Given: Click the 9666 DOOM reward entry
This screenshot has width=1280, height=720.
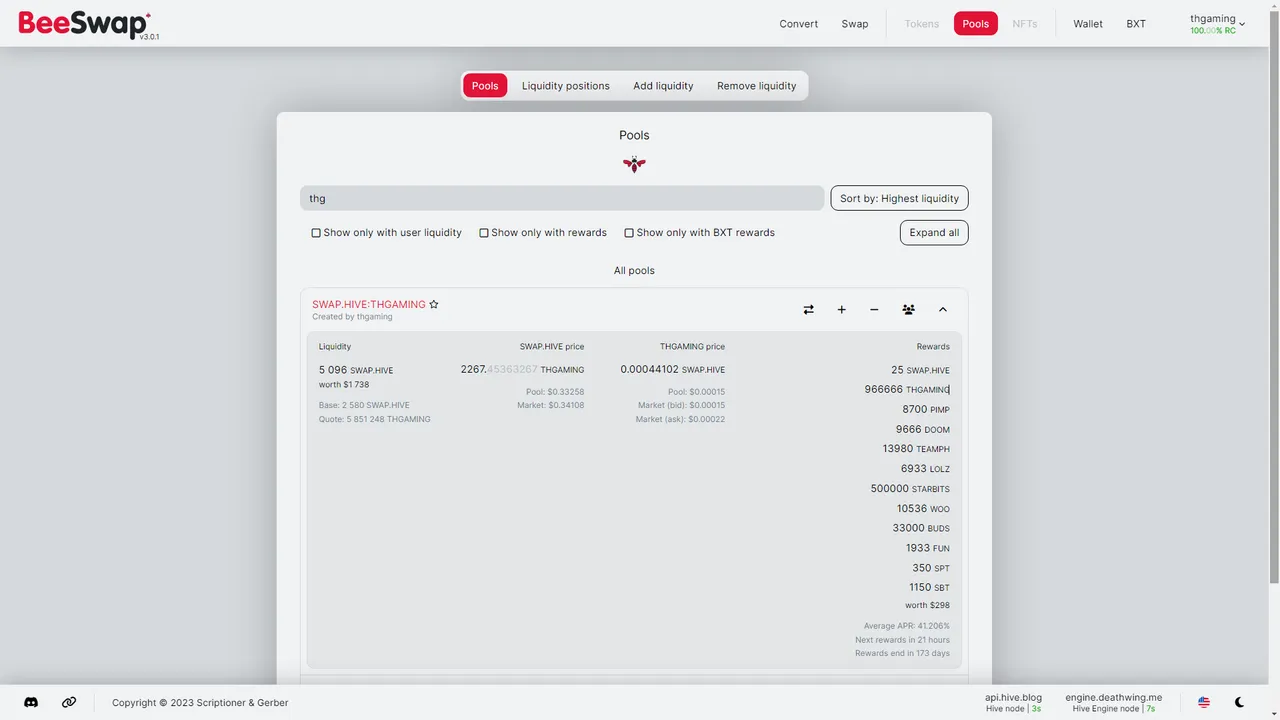Looking at the screenshot, I should pos(923,429).
